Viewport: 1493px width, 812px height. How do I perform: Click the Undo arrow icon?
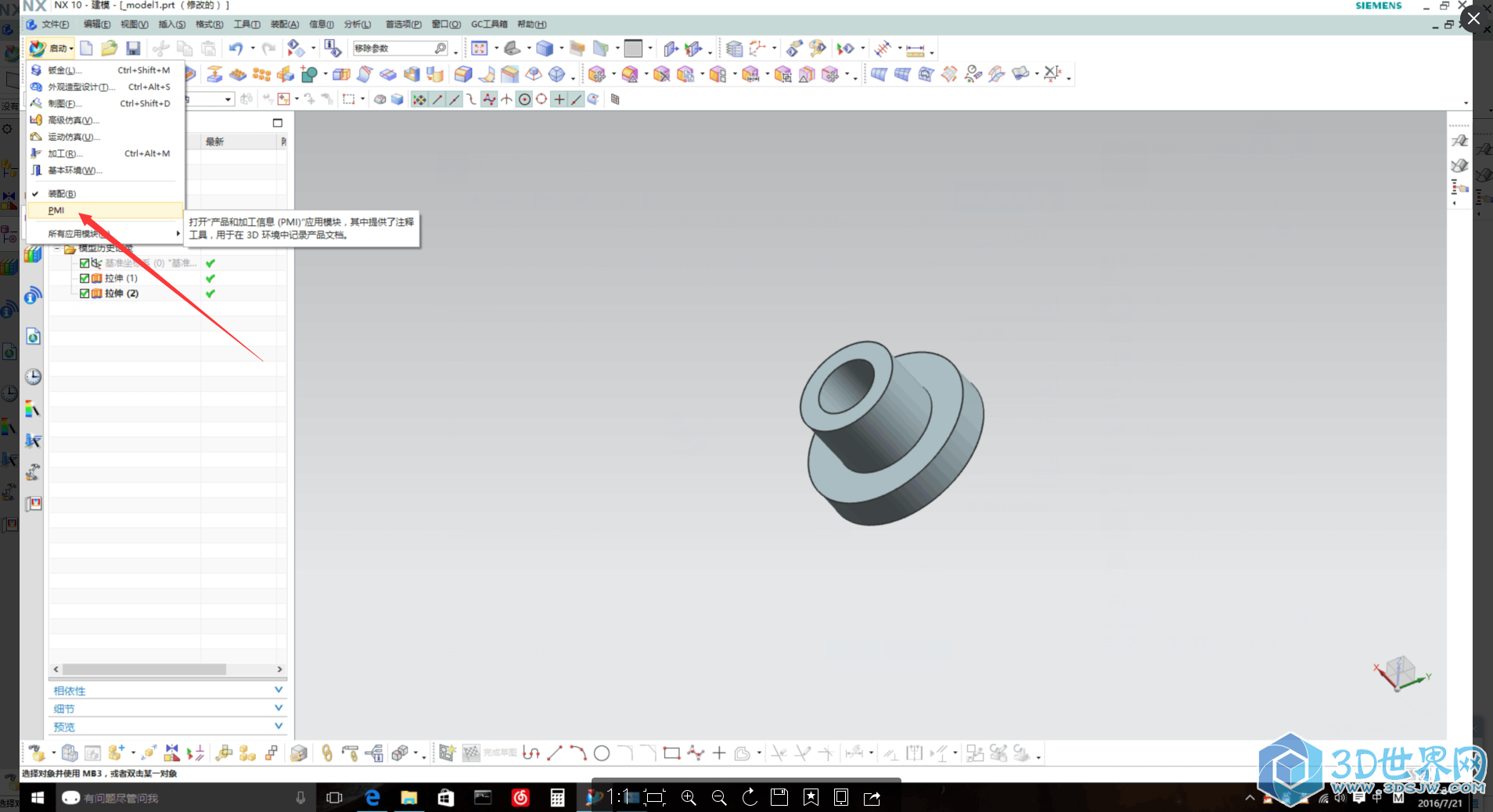[x=236, y=49]
